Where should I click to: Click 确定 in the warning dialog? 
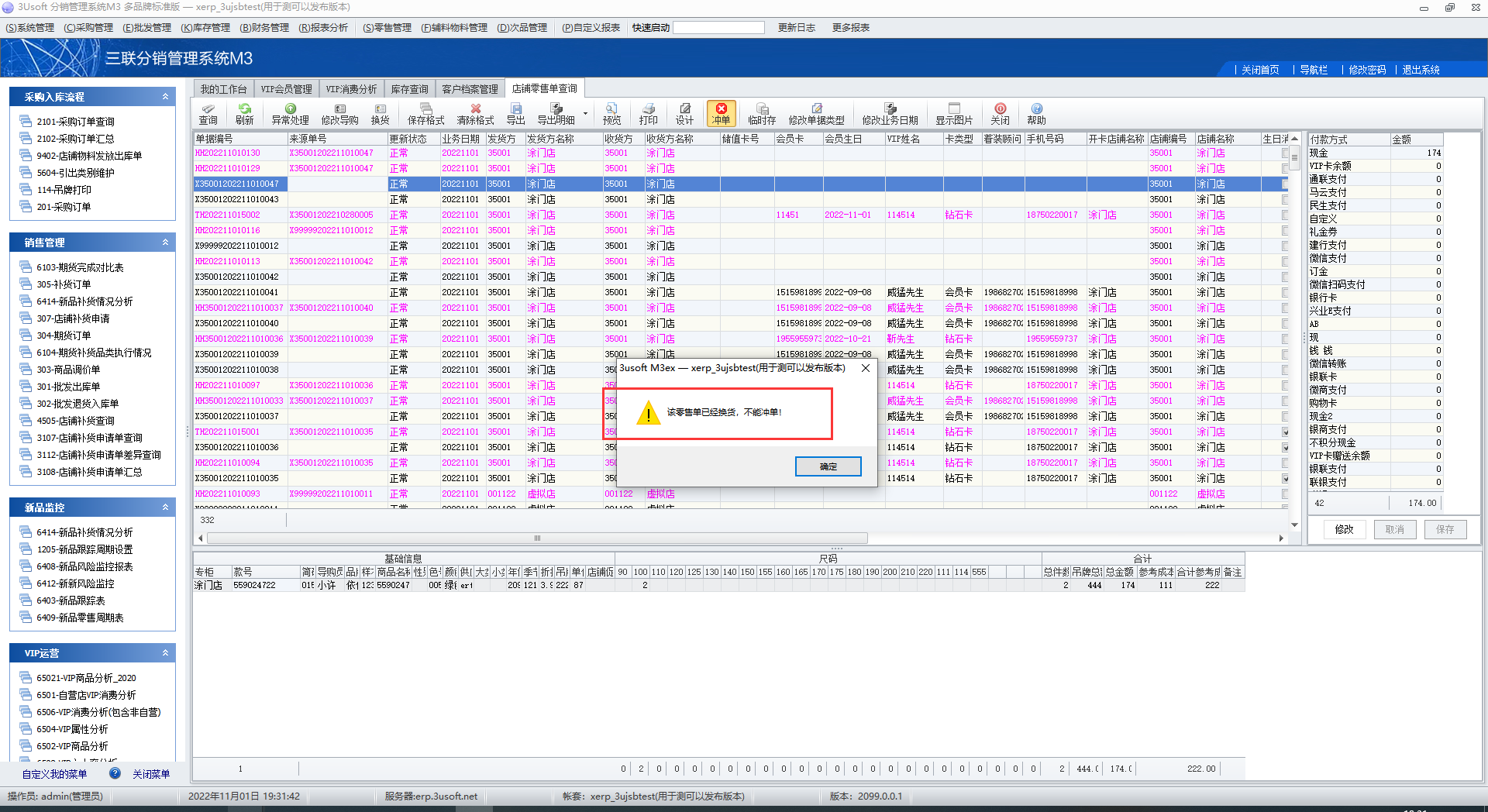point(828,466)
